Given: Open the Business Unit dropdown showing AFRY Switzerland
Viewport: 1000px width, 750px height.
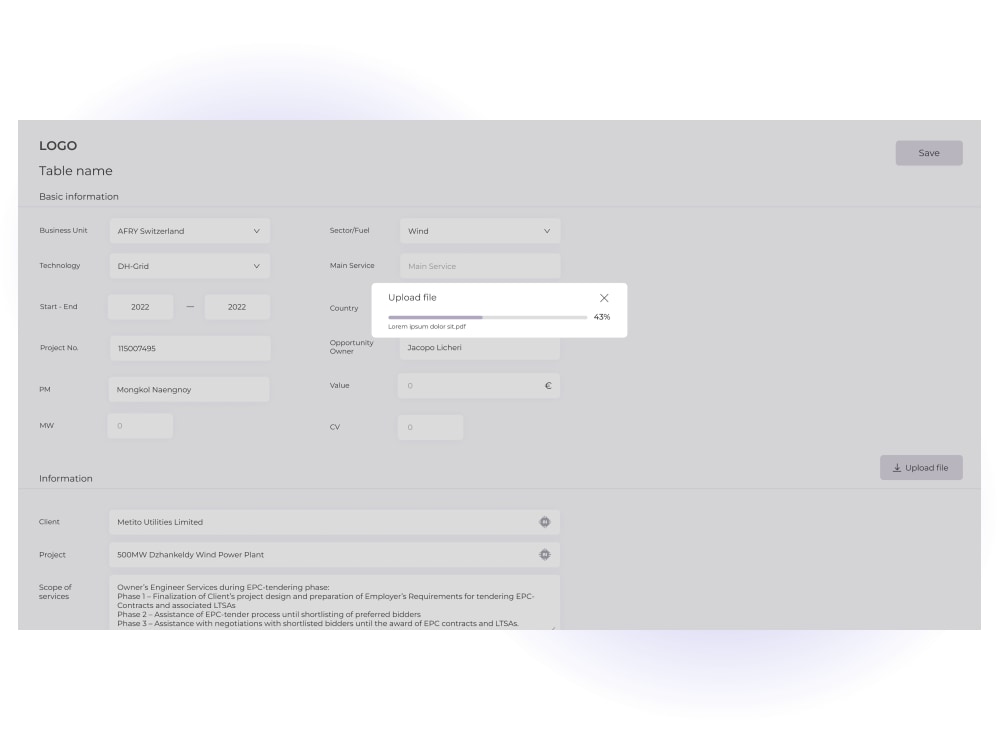Looking at the screenshot, I should 190,231.
